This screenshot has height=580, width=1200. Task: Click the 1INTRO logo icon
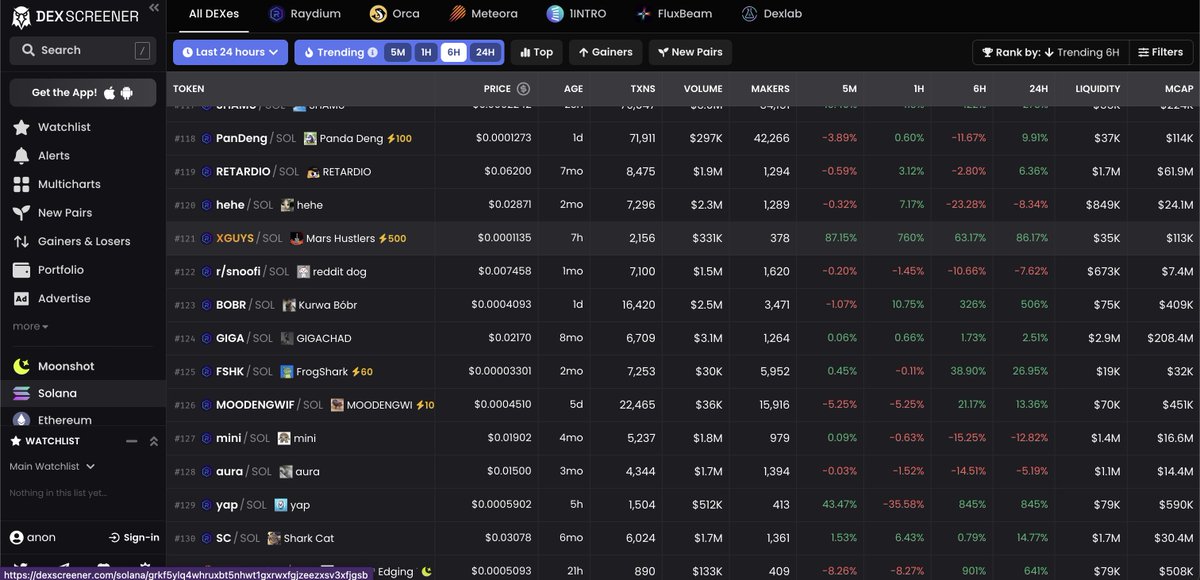[x=555, y=14]
